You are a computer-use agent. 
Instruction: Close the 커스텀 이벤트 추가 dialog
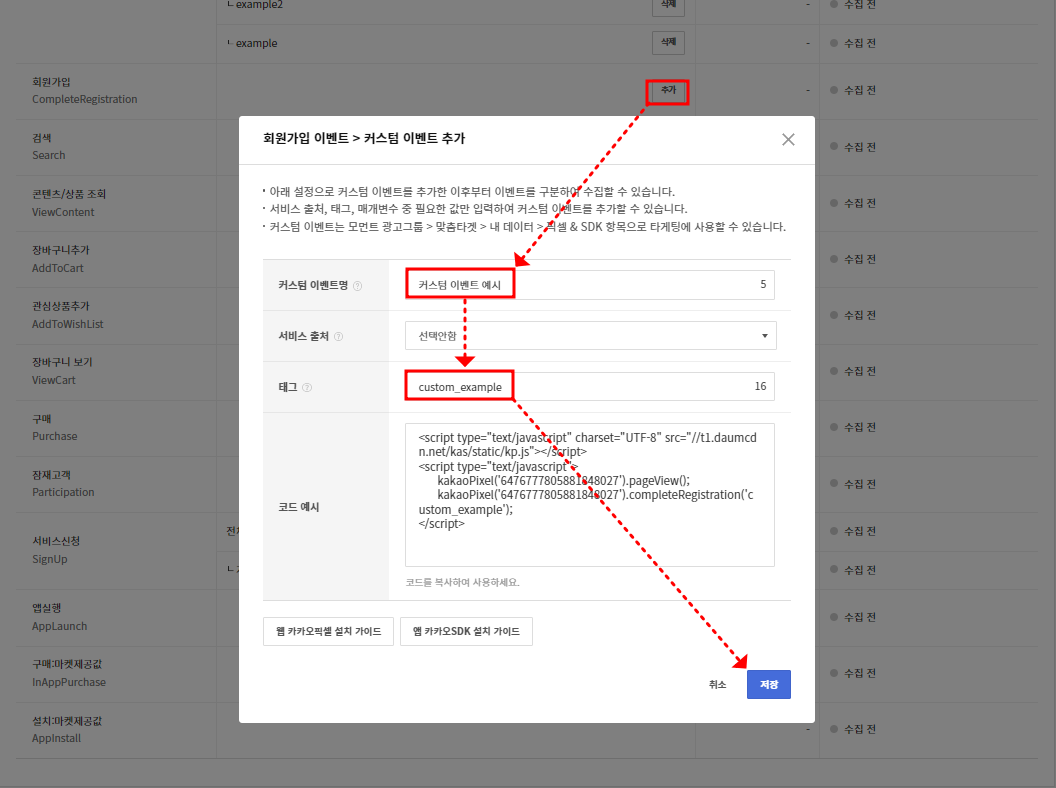coord(788,139)
